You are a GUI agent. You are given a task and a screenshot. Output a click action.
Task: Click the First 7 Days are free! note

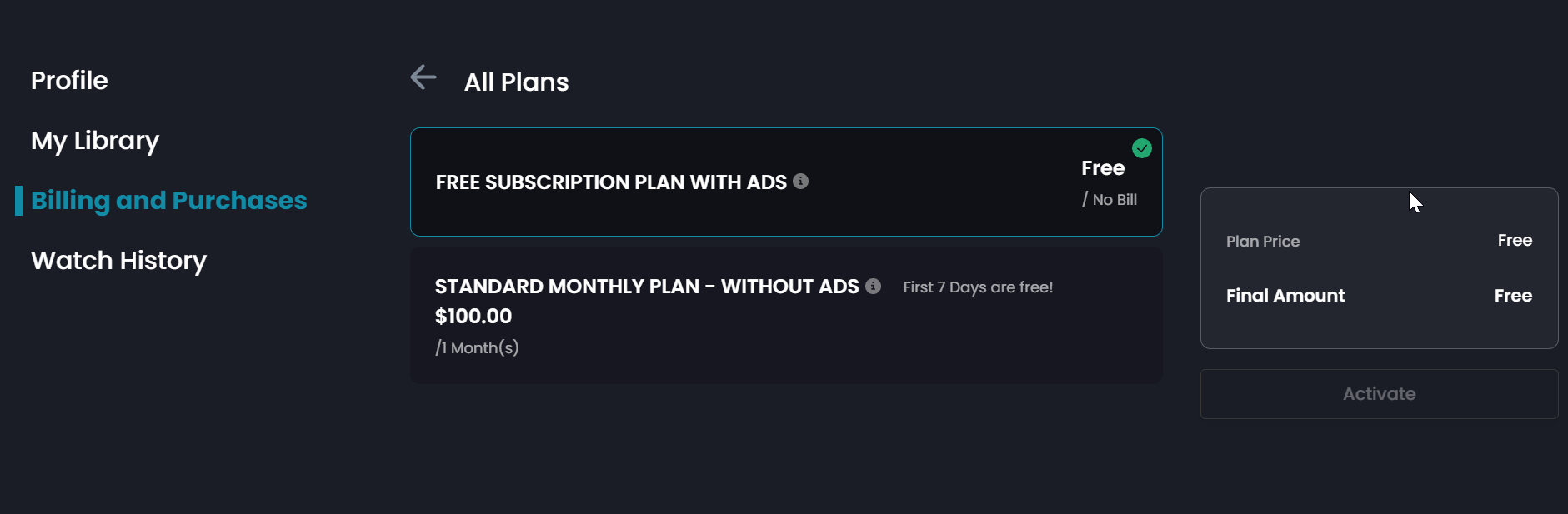point(978,287)
